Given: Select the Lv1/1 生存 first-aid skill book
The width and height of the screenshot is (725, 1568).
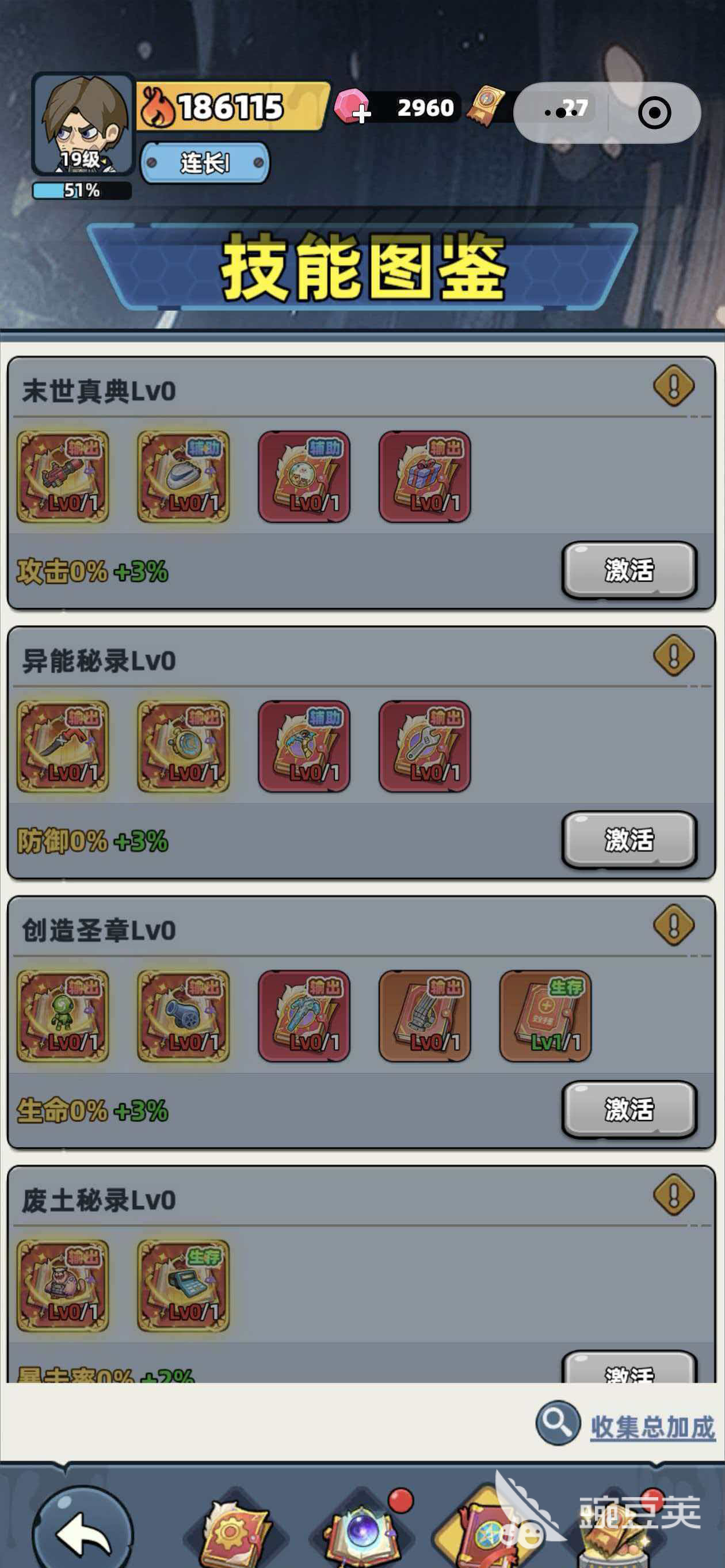Looking at the screenshot, I should (545, 1016).
